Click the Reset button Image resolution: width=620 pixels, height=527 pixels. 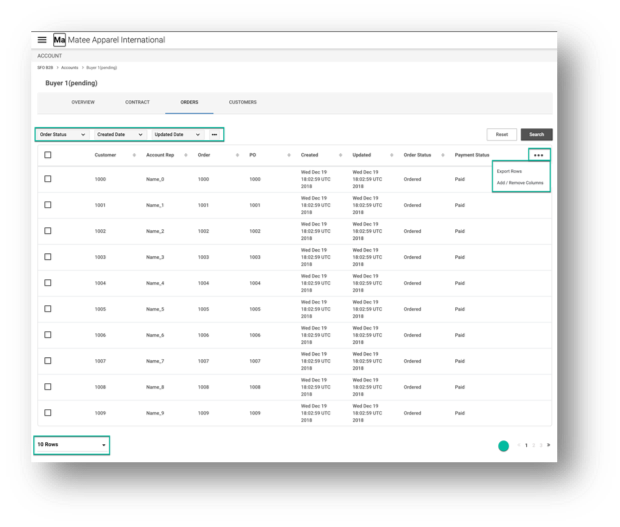[502, 134]
